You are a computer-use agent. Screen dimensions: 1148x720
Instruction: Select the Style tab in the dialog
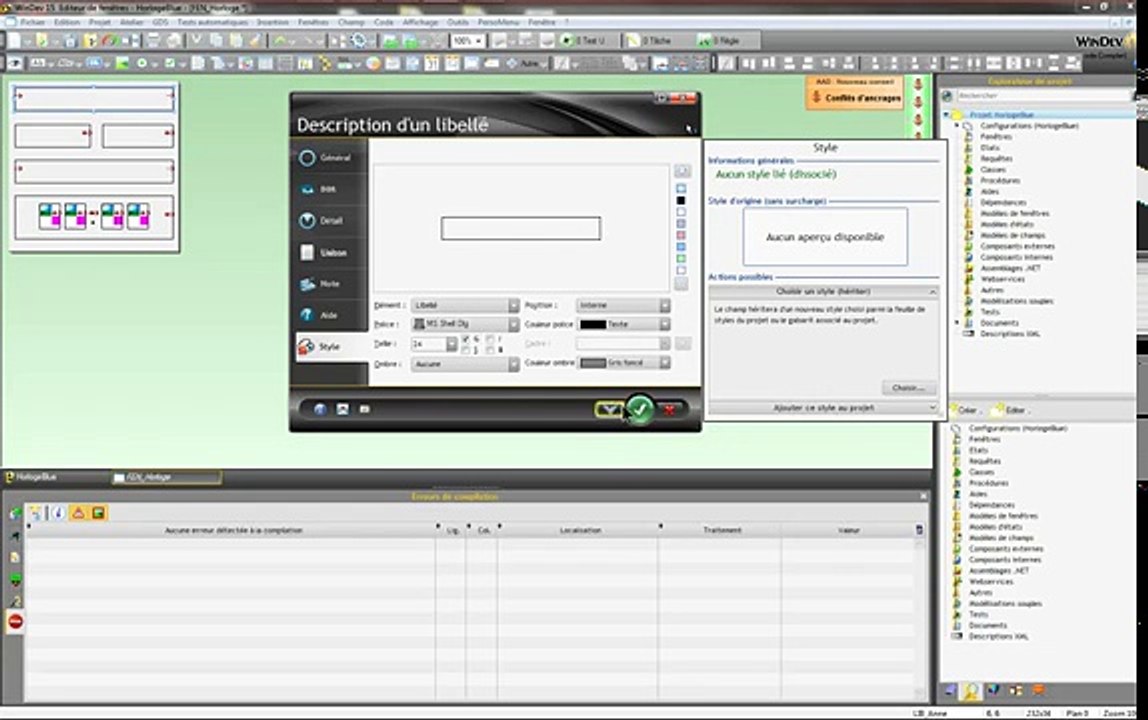coord(331,346)
